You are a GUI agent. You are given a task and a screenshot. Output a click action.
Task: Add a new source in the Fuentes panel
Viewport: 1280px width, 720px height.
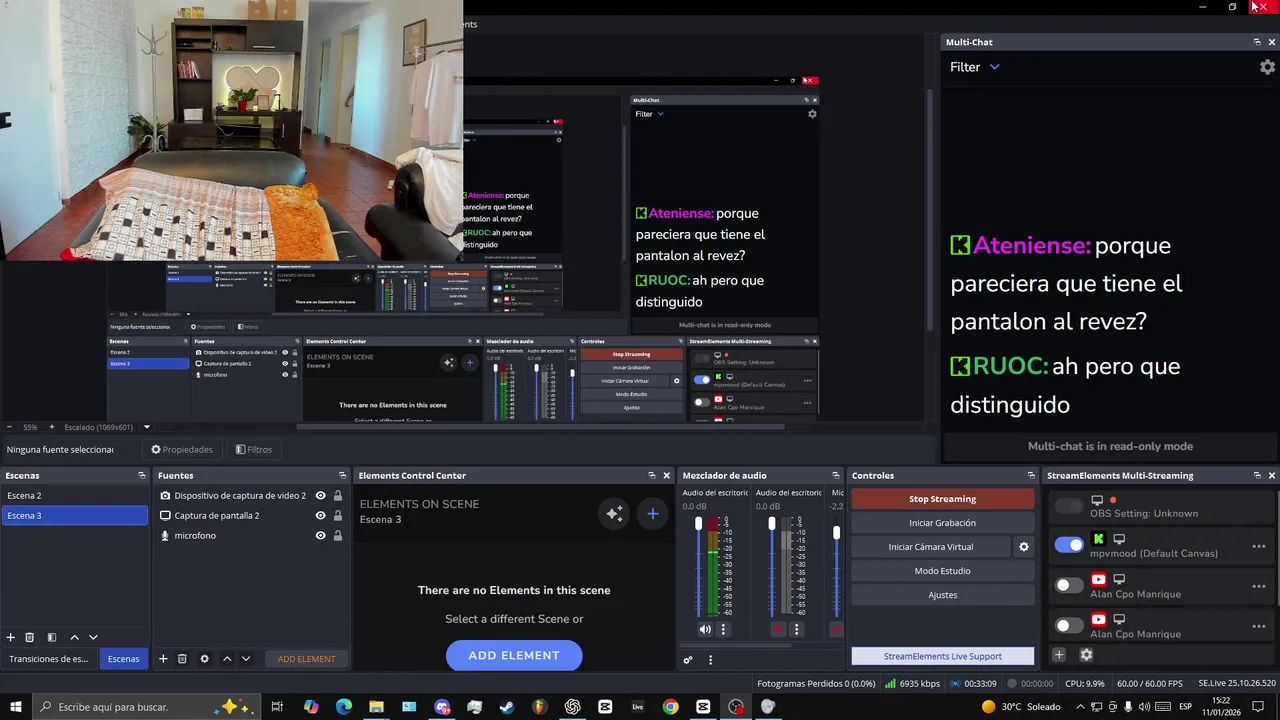coord(163,659)
